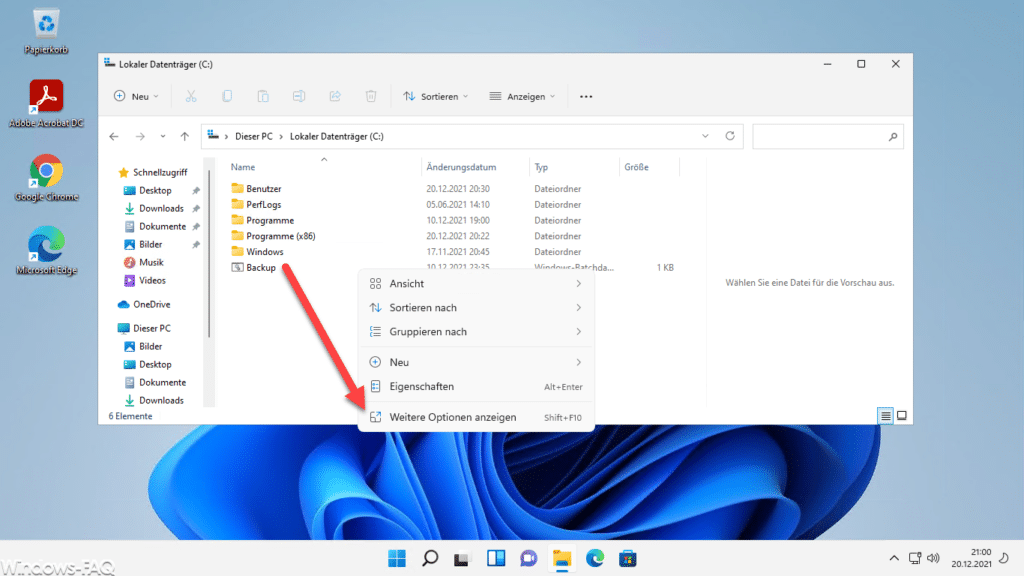Click the search magnifier icon
The image size is (1024, 576).
pos(893,136)
